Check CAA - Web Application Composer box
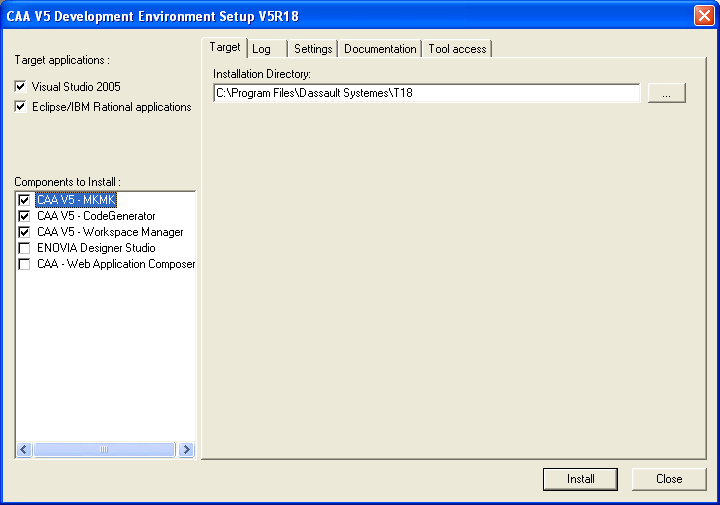720x505 pixels. coord(24,264)
